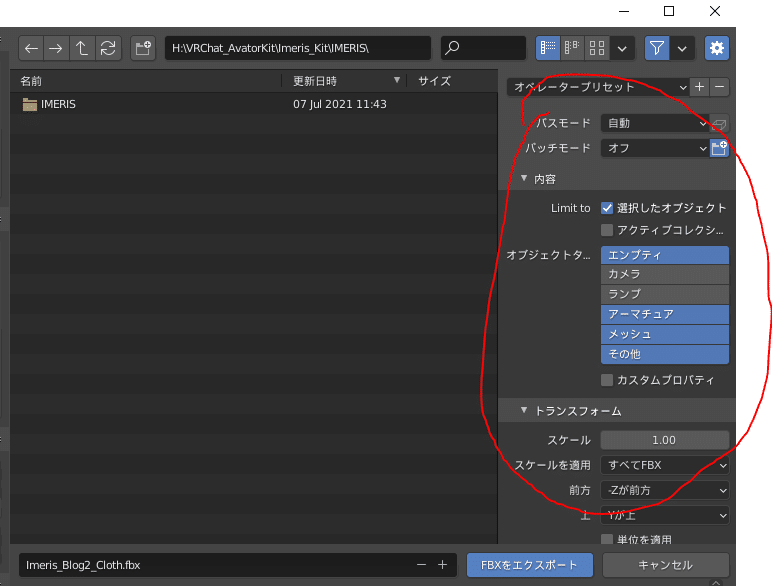
Task: Toggle the options region gear icon
Action: coord(716,48)
